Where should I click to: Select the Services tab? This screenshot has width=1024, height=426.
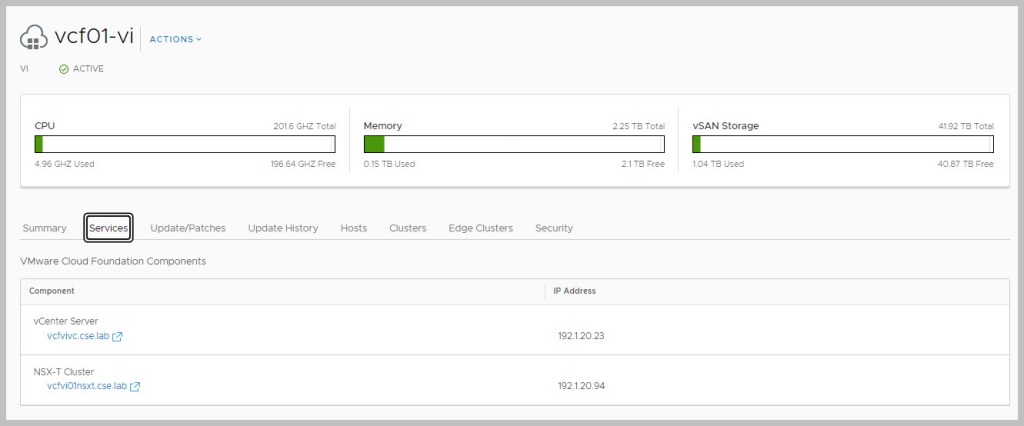[108, 228]
